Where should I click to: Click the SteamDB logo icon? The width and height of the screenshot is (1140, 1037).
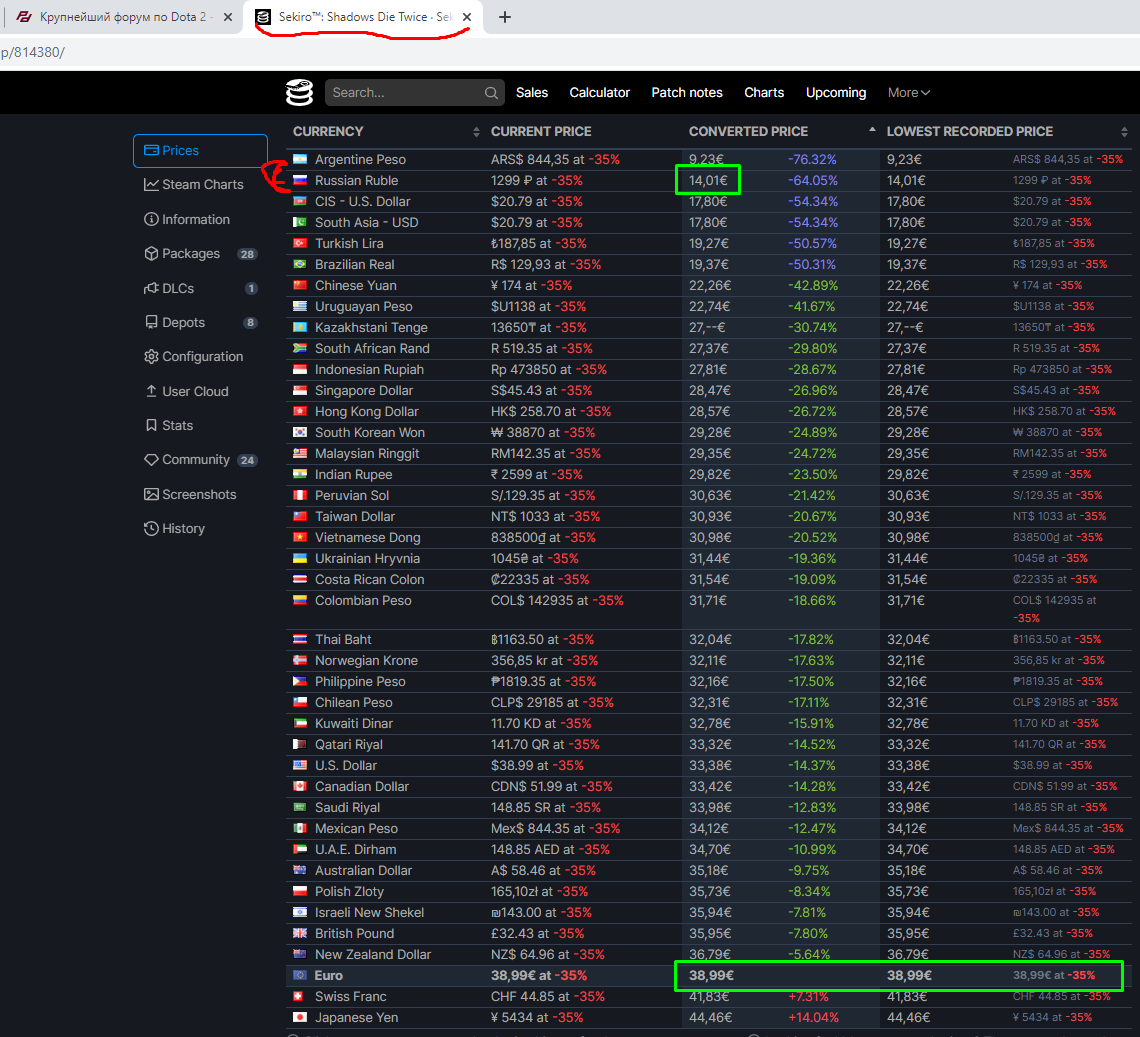point(299,92)
